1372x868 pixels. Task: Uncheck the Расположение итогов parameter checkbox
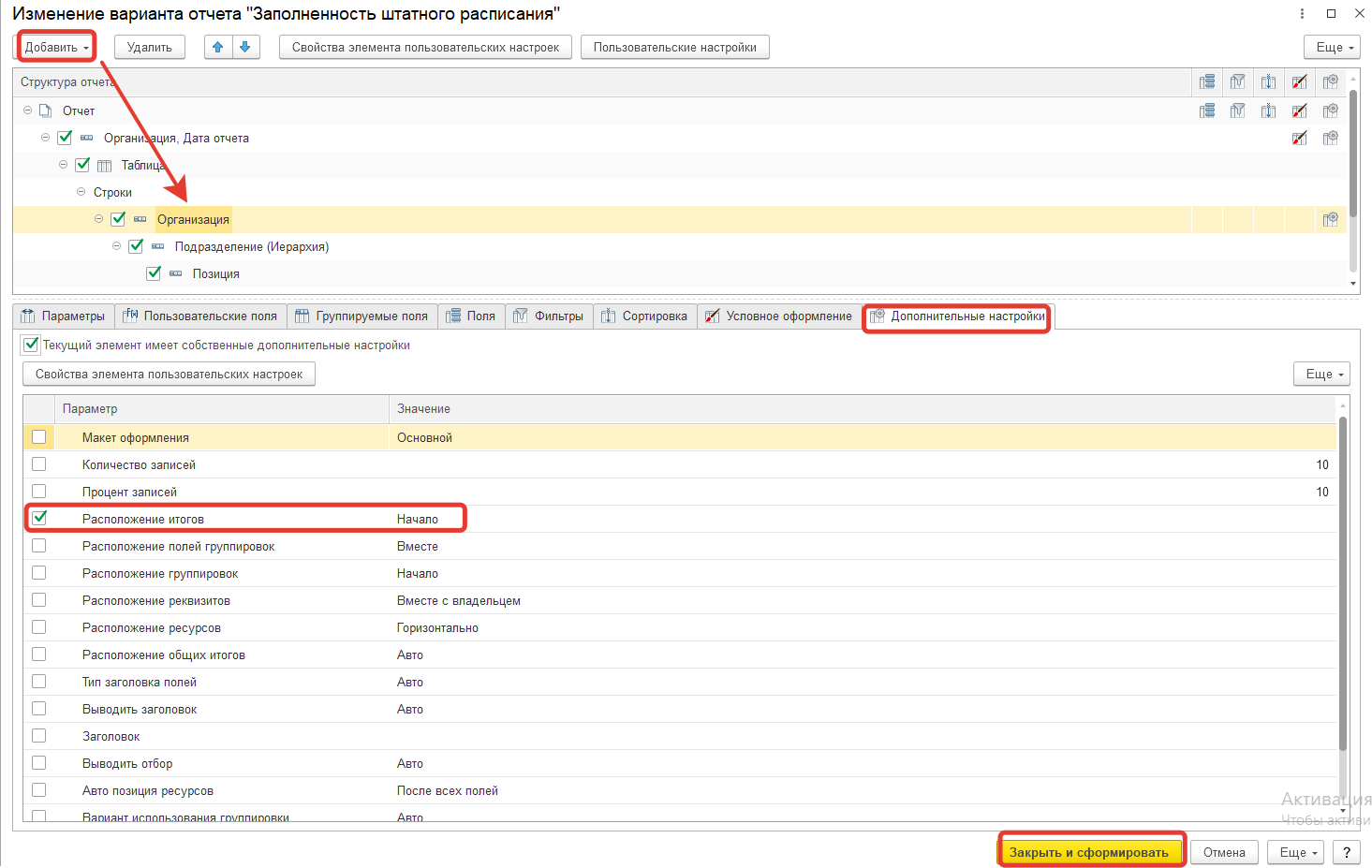39,518
